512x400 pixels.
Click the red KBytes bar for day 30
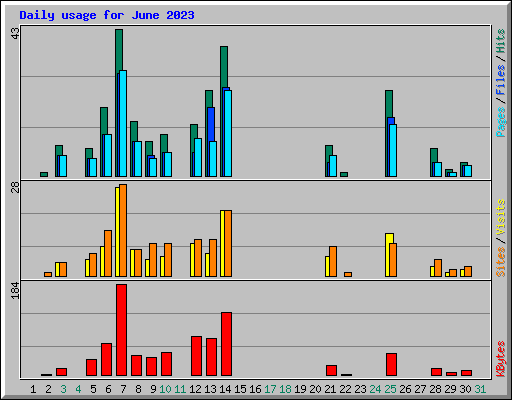[466, 373]
